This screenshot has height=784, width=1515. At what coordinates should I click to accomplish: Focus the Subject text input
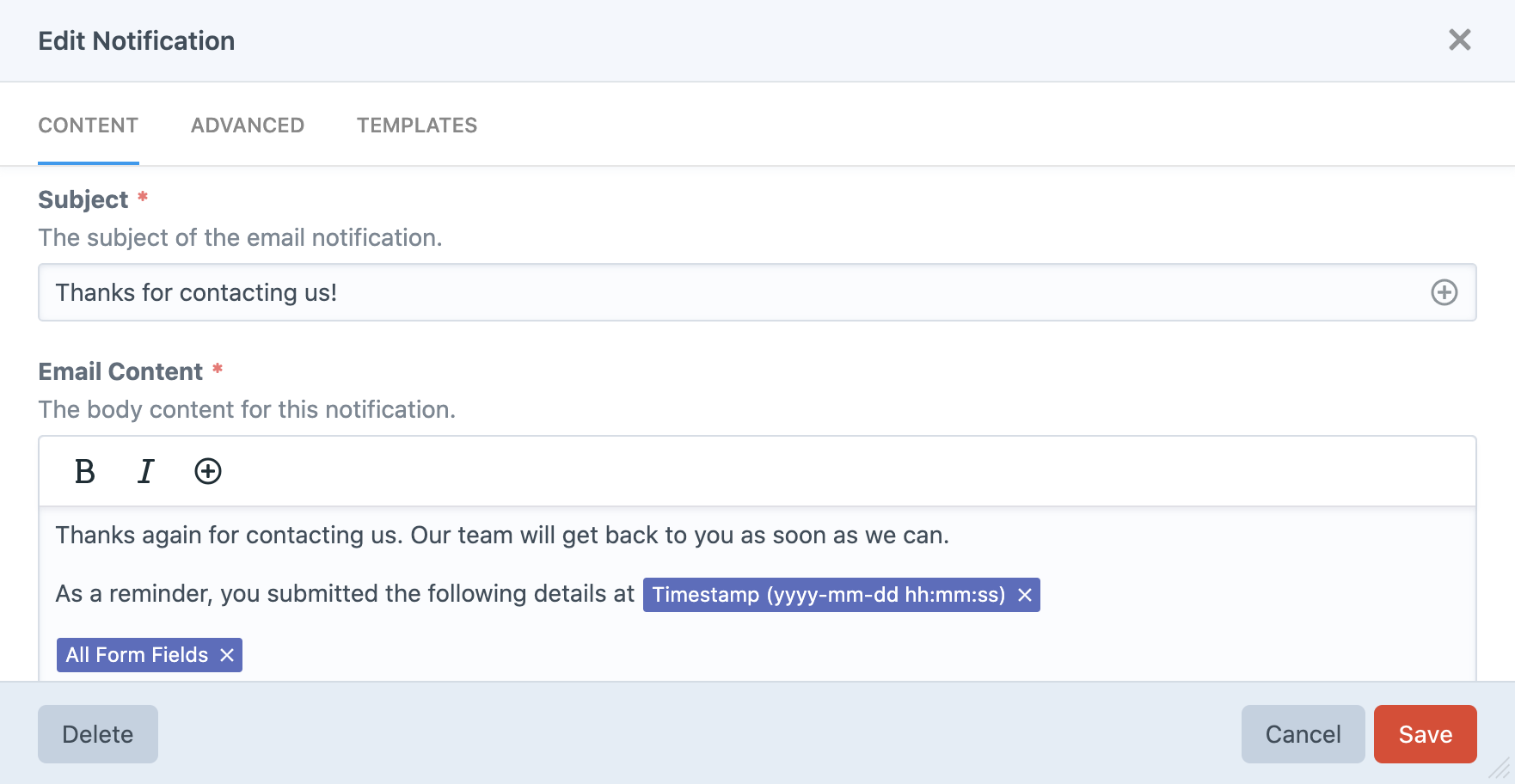click(731, 292)
